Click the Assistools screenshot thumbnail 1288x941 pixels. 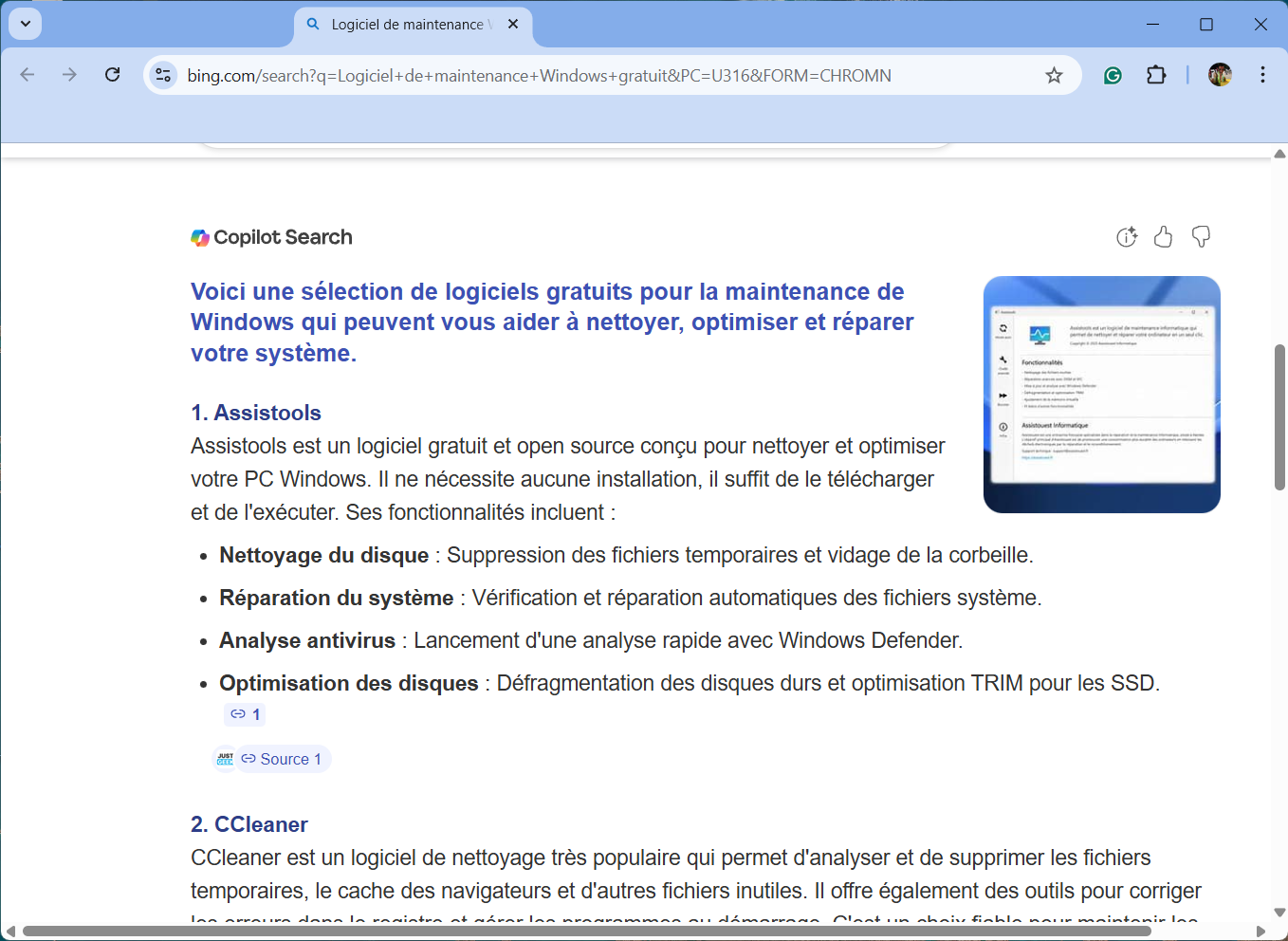[1101, 395]
